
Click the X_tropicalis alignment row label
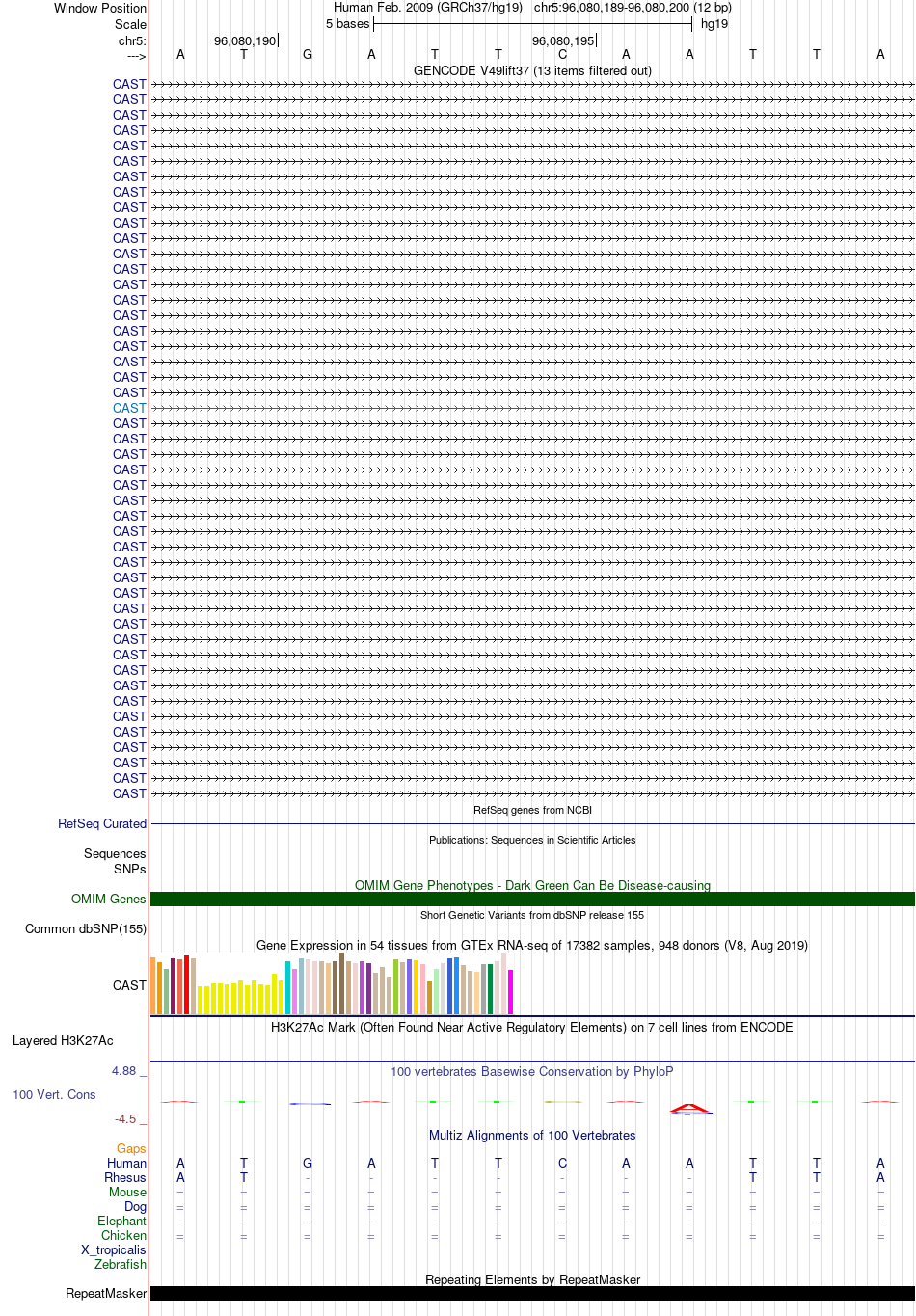[x=114, y=1249]
